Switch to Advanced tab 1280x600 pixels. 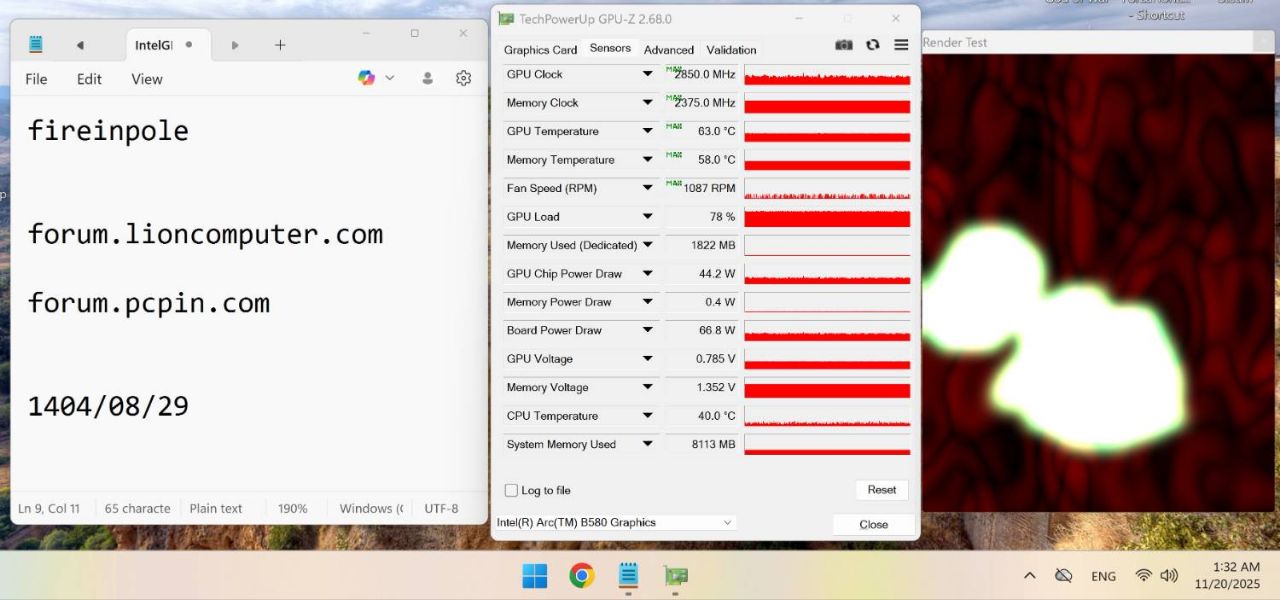click(x=669, y=50)
